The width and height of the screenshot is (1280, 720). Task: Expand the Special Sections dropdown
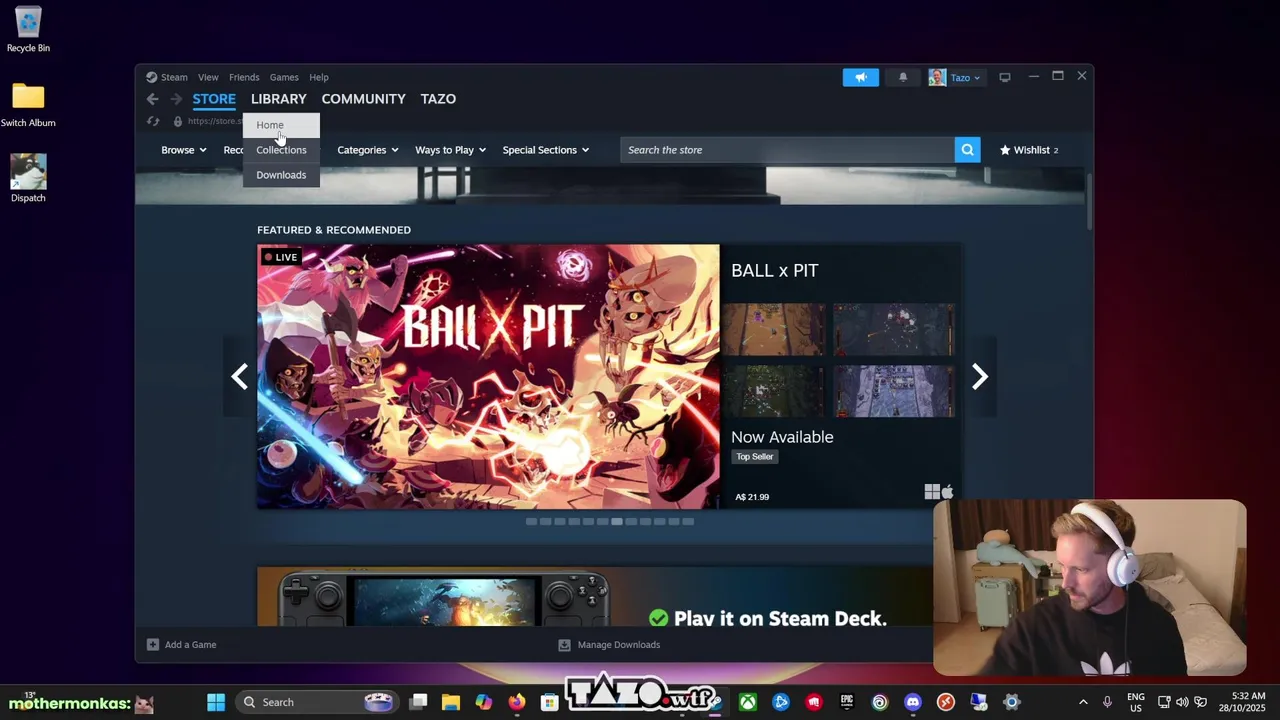click(546, 150)
